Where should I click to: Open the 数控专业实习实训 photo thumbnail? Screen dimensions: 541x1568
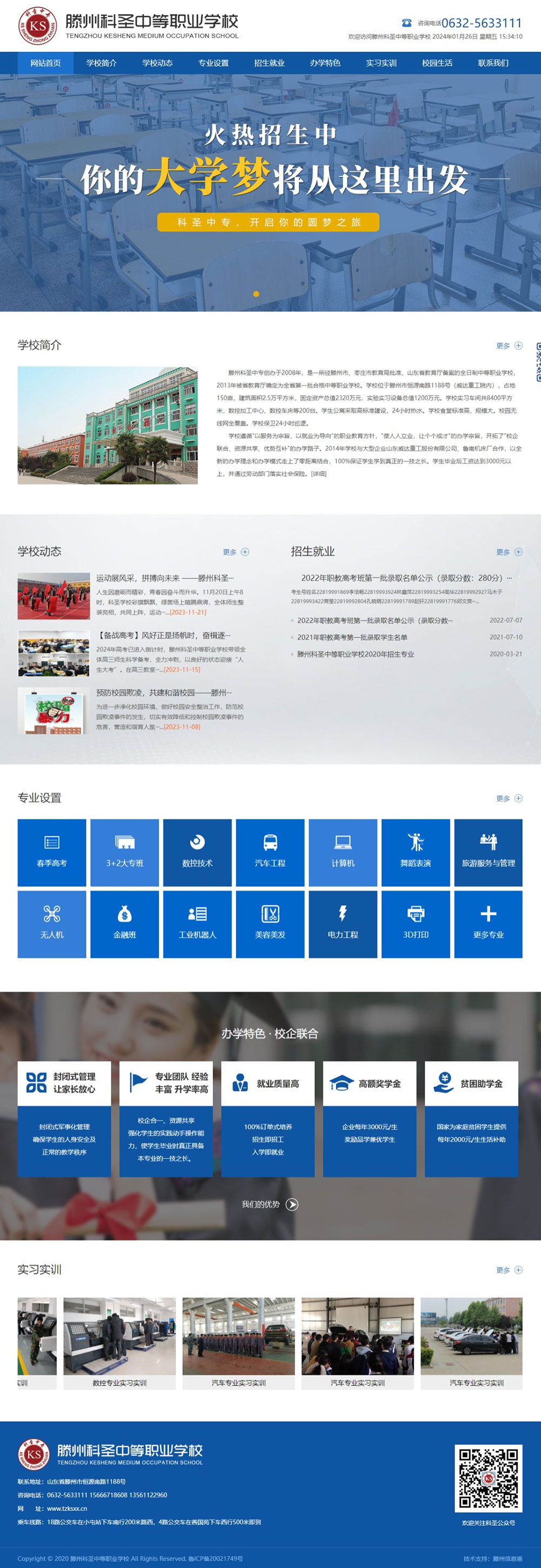click(120, 1336)
